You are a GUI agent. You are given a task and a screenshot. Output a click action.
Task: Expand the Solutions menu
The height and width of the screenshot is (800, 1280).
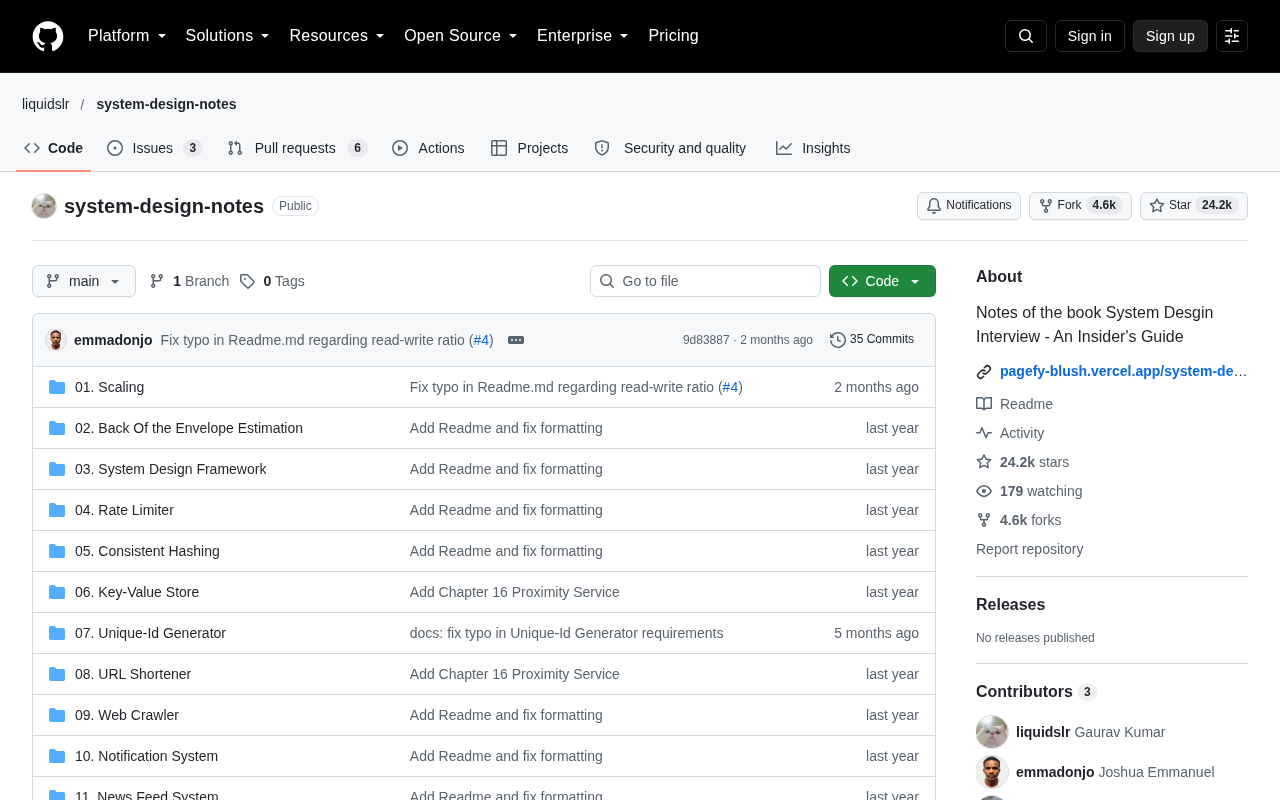click(x=228, y=36)
